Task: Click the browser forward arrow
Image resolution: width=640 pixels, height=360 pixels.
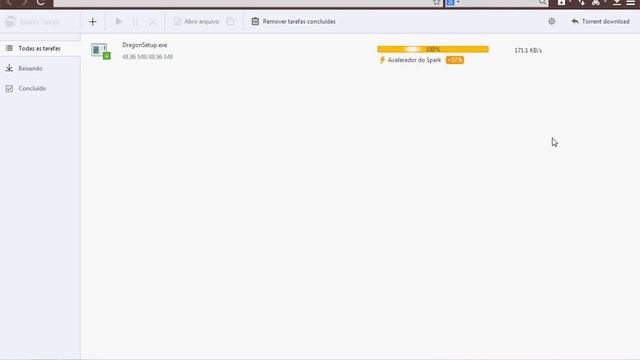Action: coord(24,2)
